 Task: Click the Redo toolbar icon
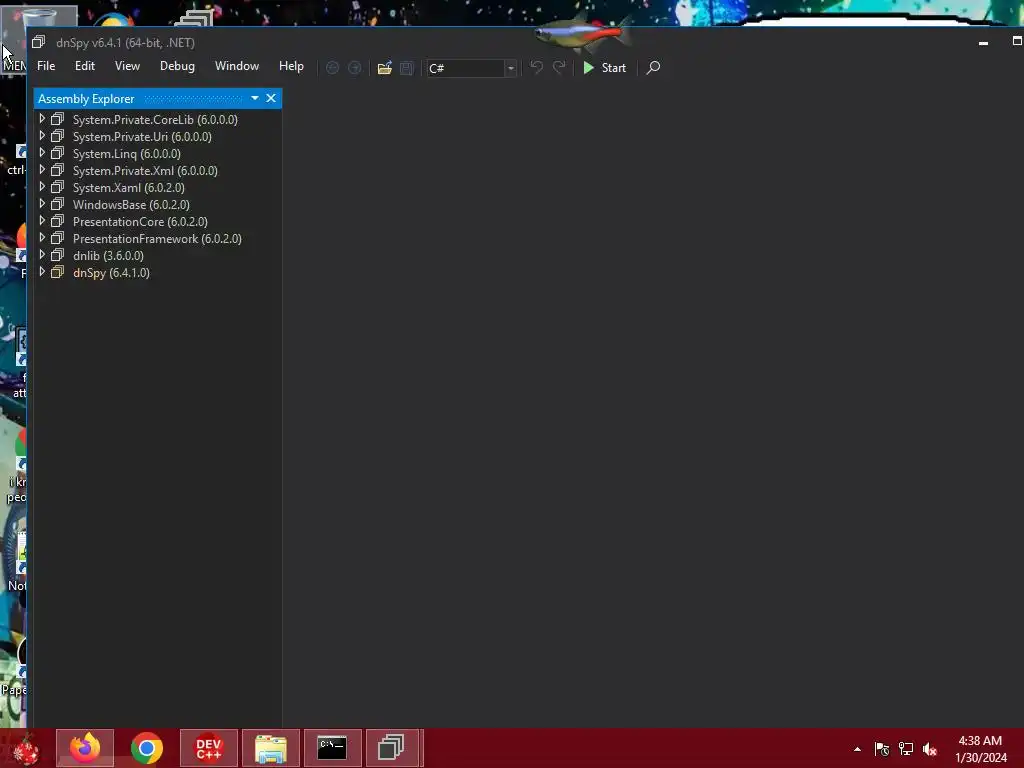tap(559, 67)
